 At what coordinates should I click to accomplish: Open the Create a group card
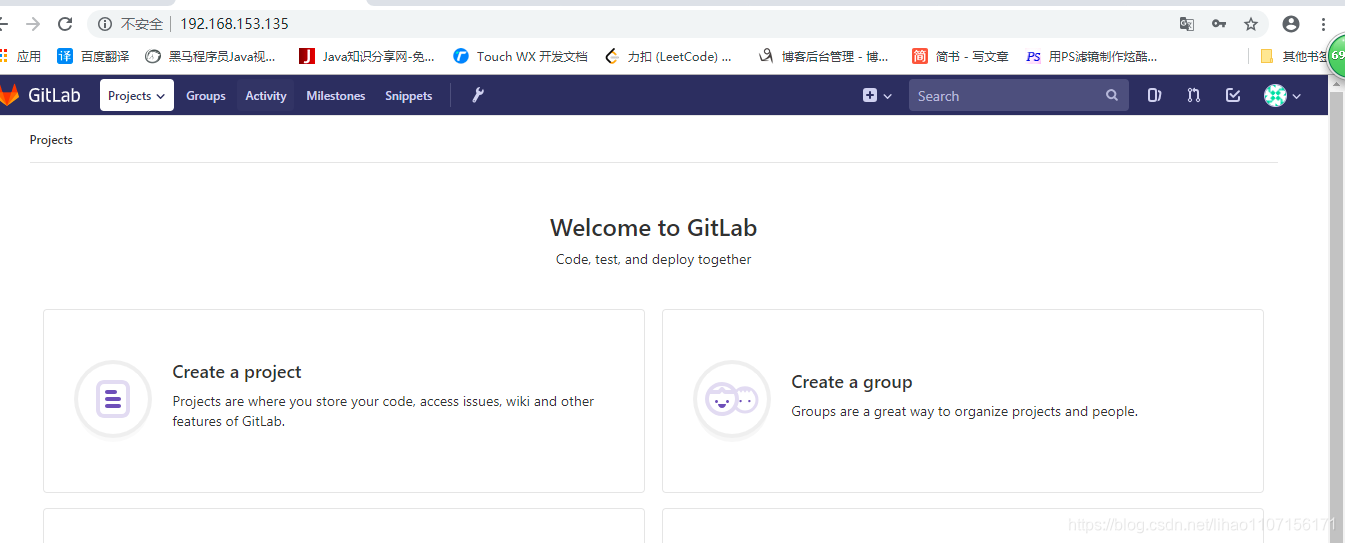coord(963,401)
